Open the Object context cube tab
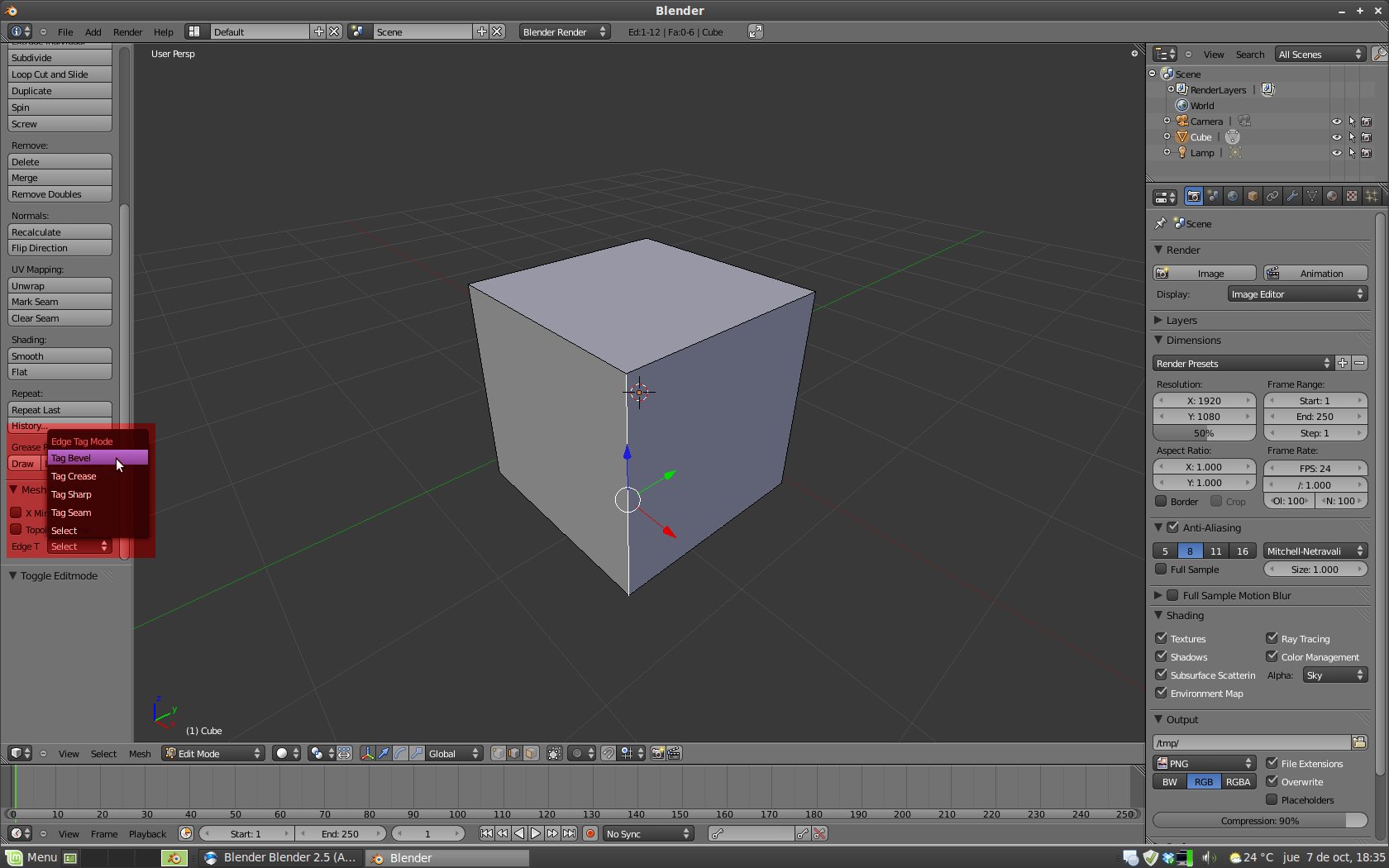The image size is (1389, 868). tap(1253, 196)
